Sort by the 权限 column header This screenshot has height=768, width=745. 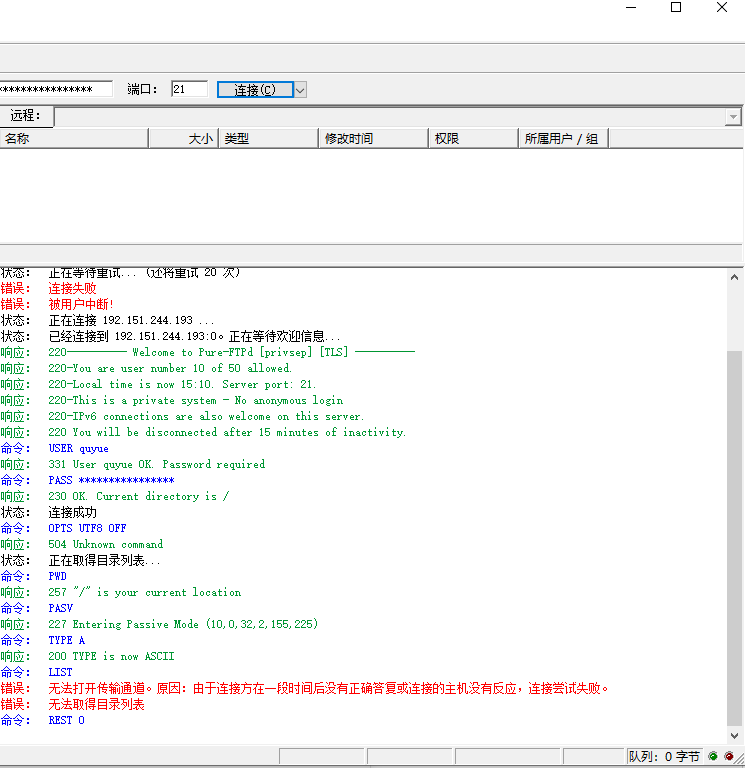click(473, 139)
